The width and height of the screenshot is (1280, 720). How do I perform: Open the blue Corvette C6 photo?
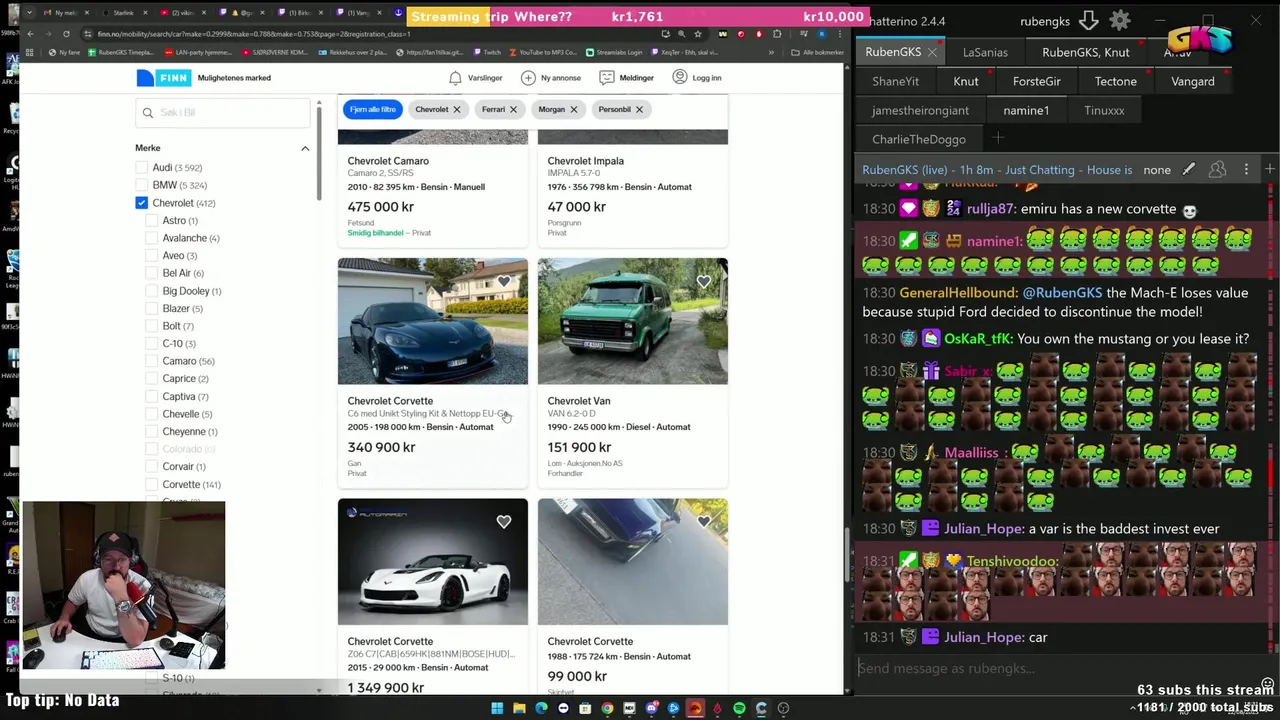point(432,321)
